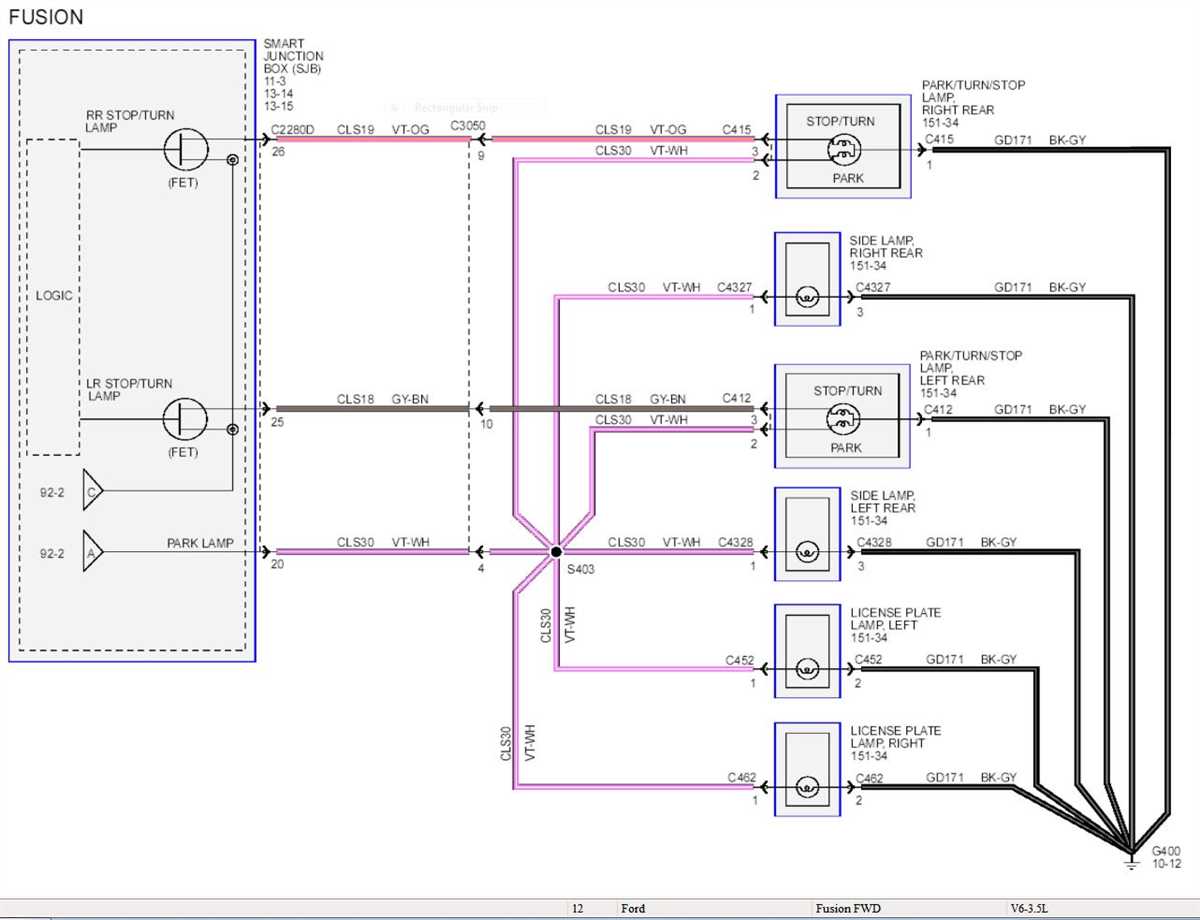
Task: Select the LICENSE PLATE LAMP RIGHT bulb symbol
Action: pyautogui.click(x=806, y=787)
